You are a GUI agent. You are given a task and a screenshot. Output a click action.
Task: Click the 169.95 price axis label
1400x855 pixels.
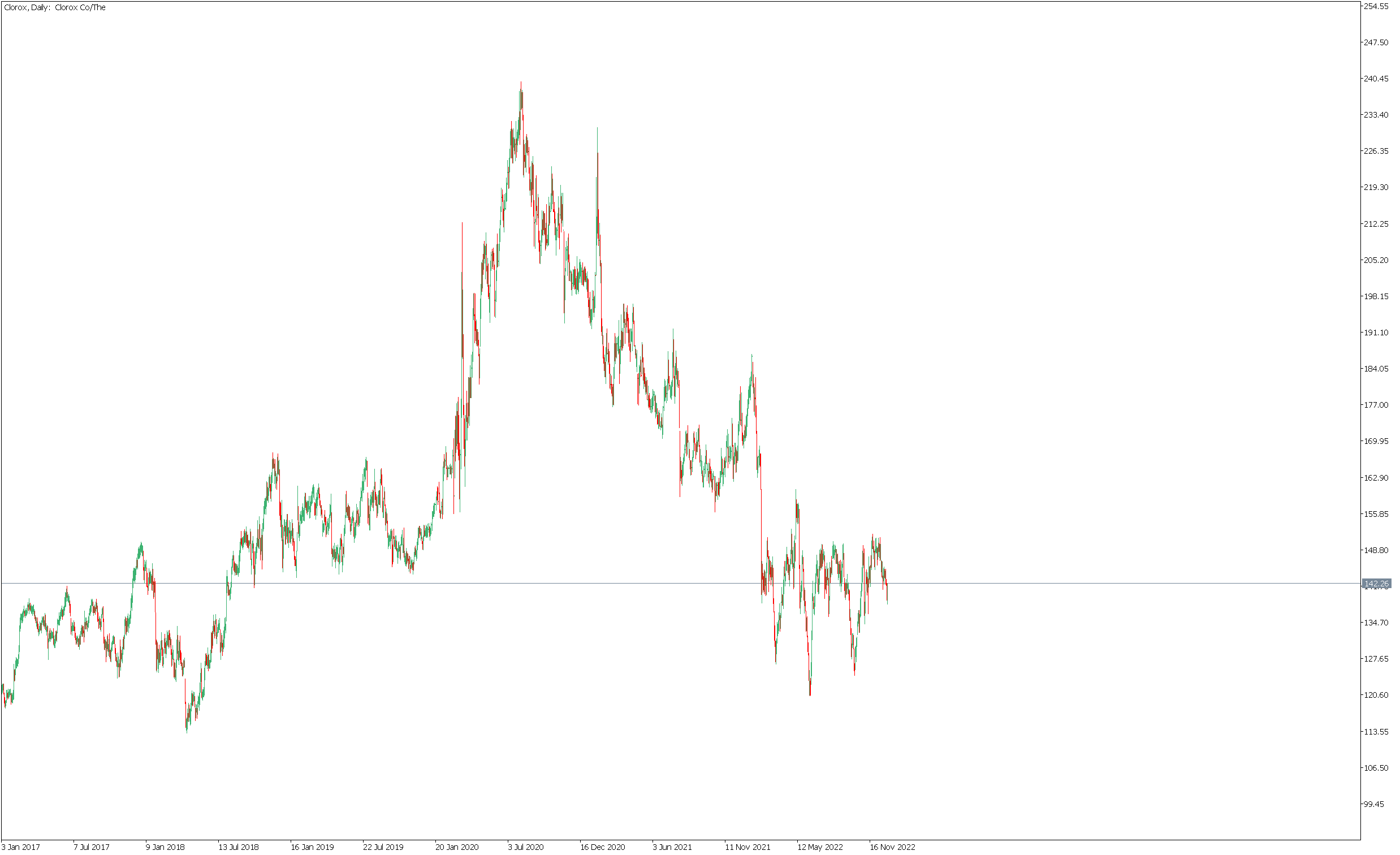click(x=1376, y=442)
